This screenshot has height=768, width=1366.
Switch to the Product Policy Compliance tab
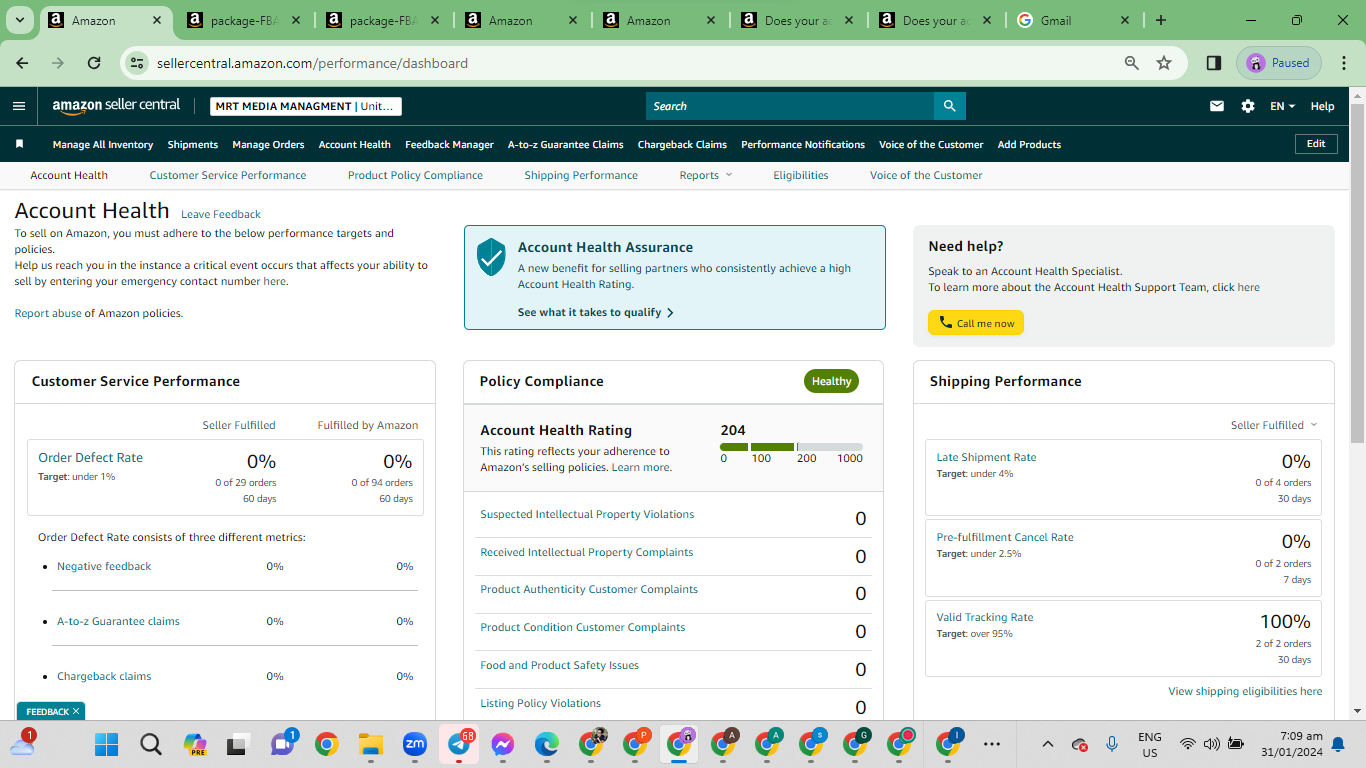pos(415,175)
